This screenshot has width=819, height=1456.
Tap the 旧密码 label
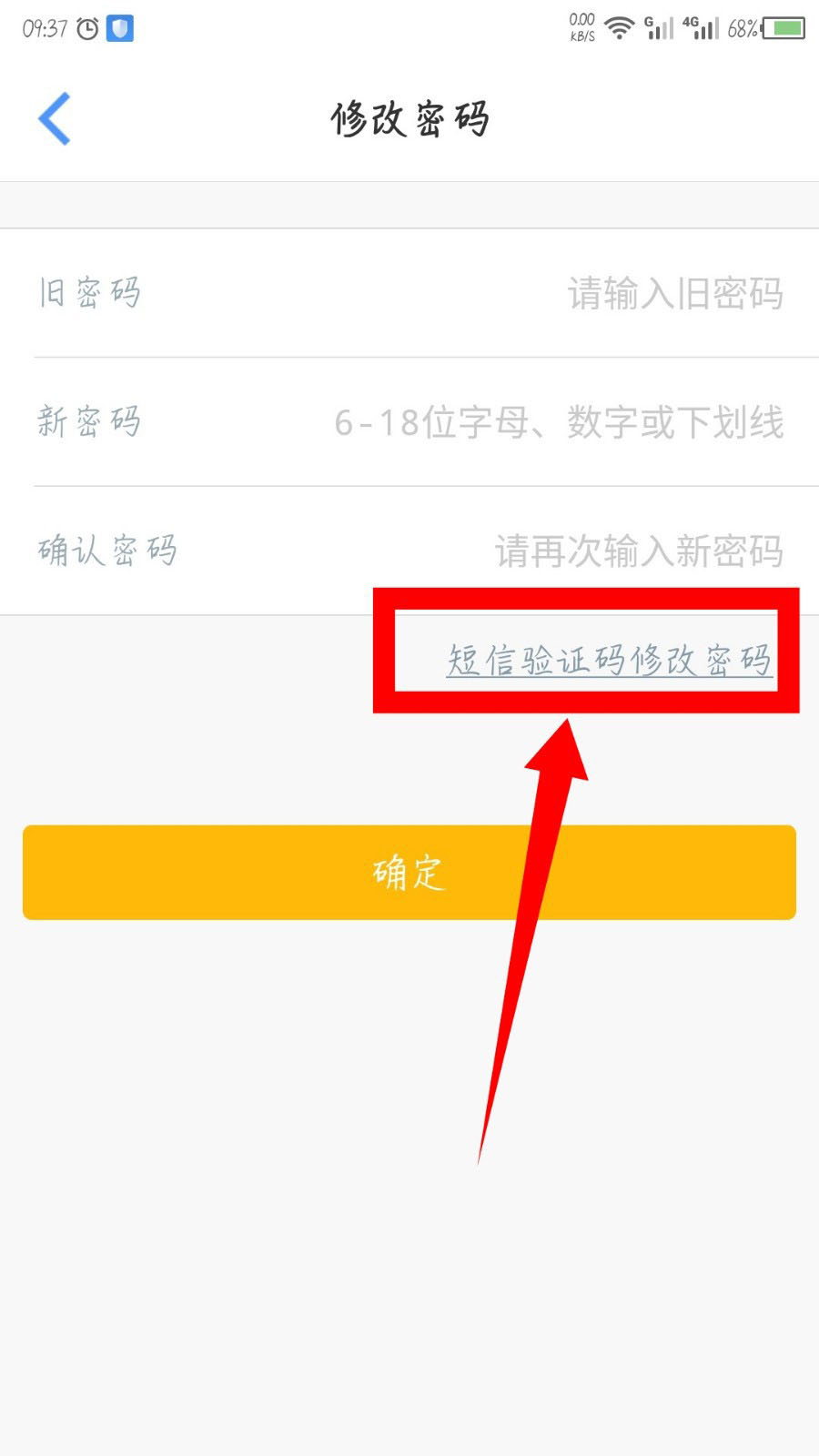click(89, 293)
